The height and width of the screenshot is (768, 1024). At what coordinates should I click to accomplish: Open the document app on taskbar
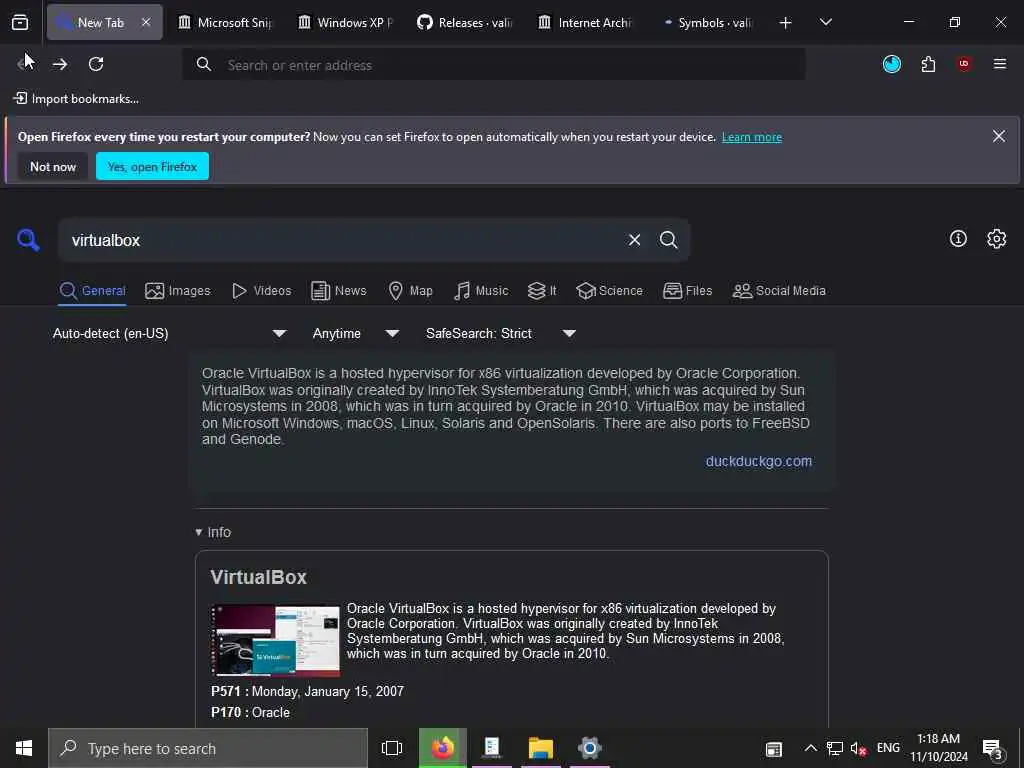[x=492, y=748]
